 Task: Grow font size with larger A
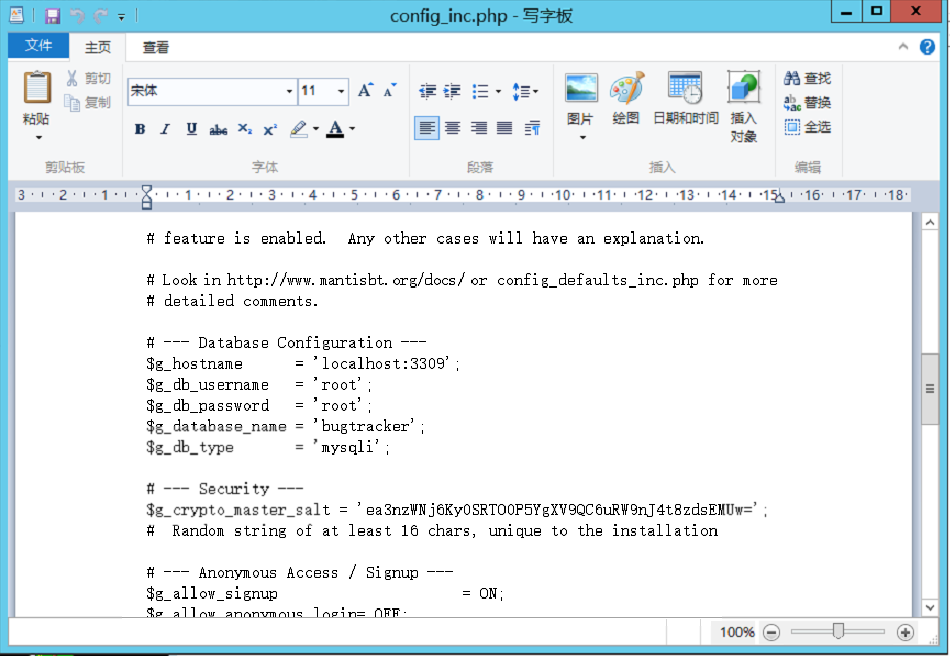(x=365, y=90)
